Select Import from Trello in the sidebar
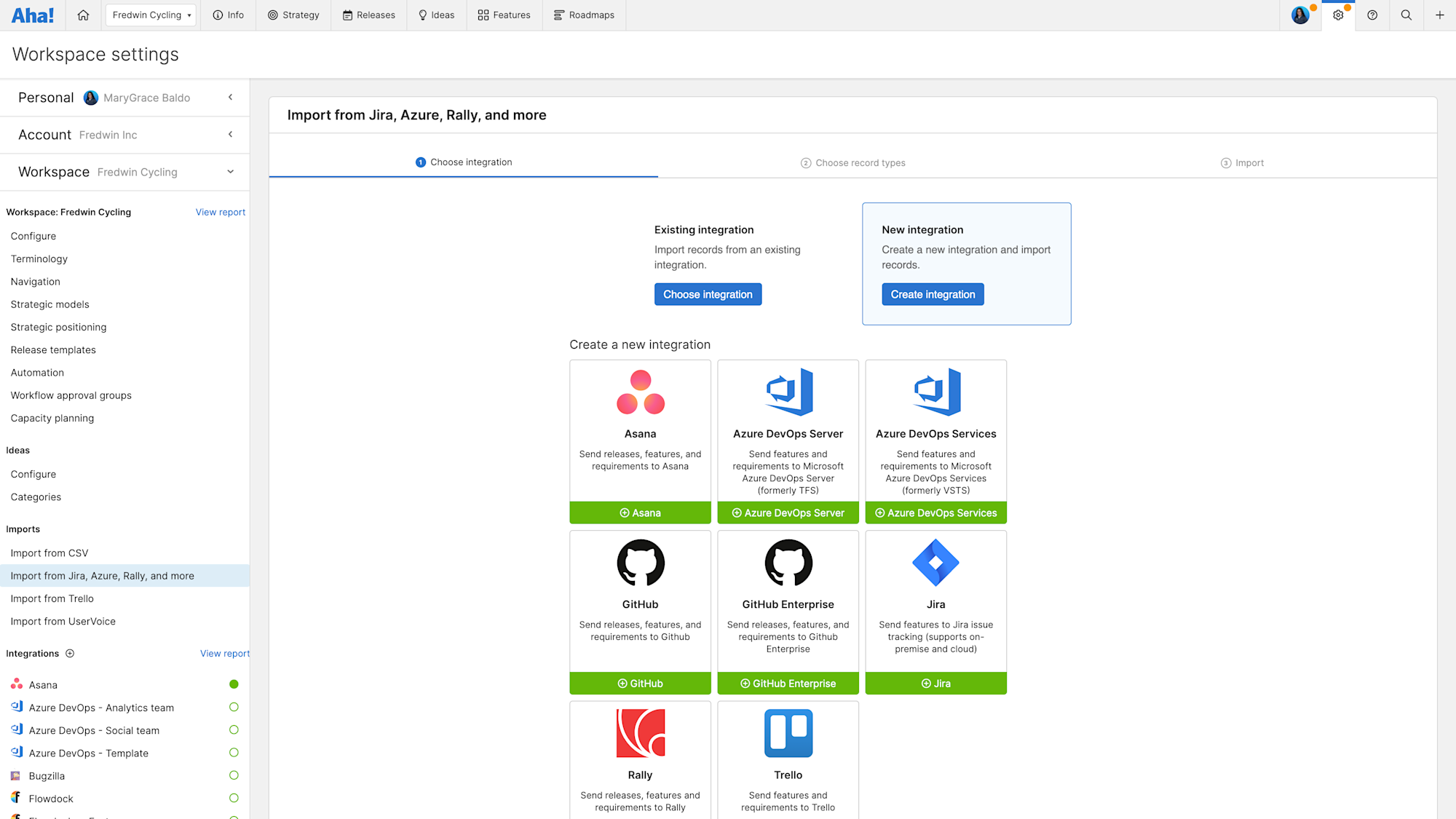 click(x=51, y=598)
